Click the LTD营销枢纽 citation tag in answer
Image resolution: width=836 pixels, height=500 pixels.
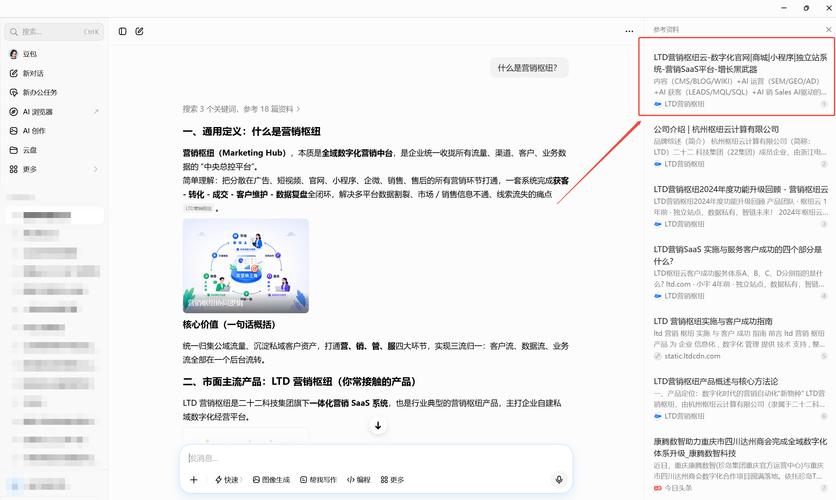(x=199, y=208)
